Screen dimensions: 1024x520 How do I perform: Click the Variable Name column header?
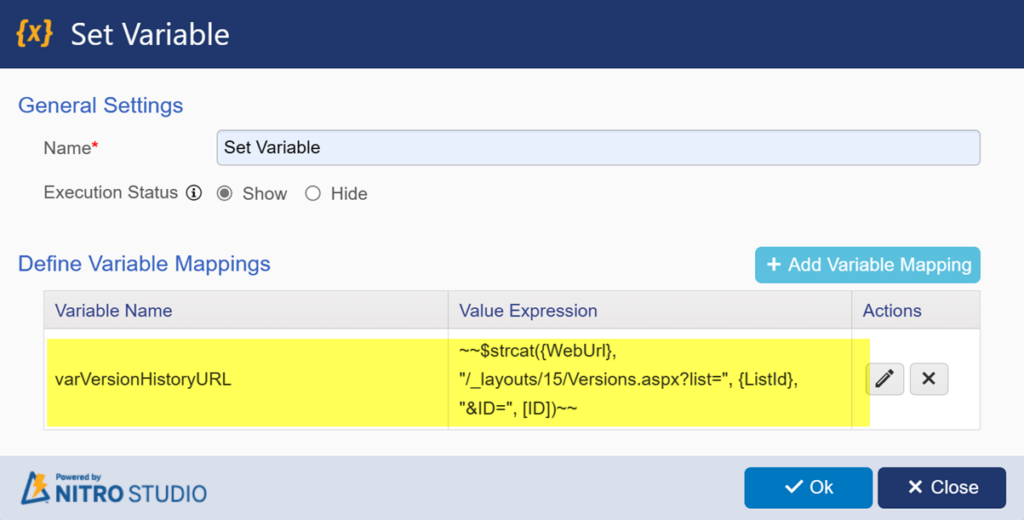[113, 310]
